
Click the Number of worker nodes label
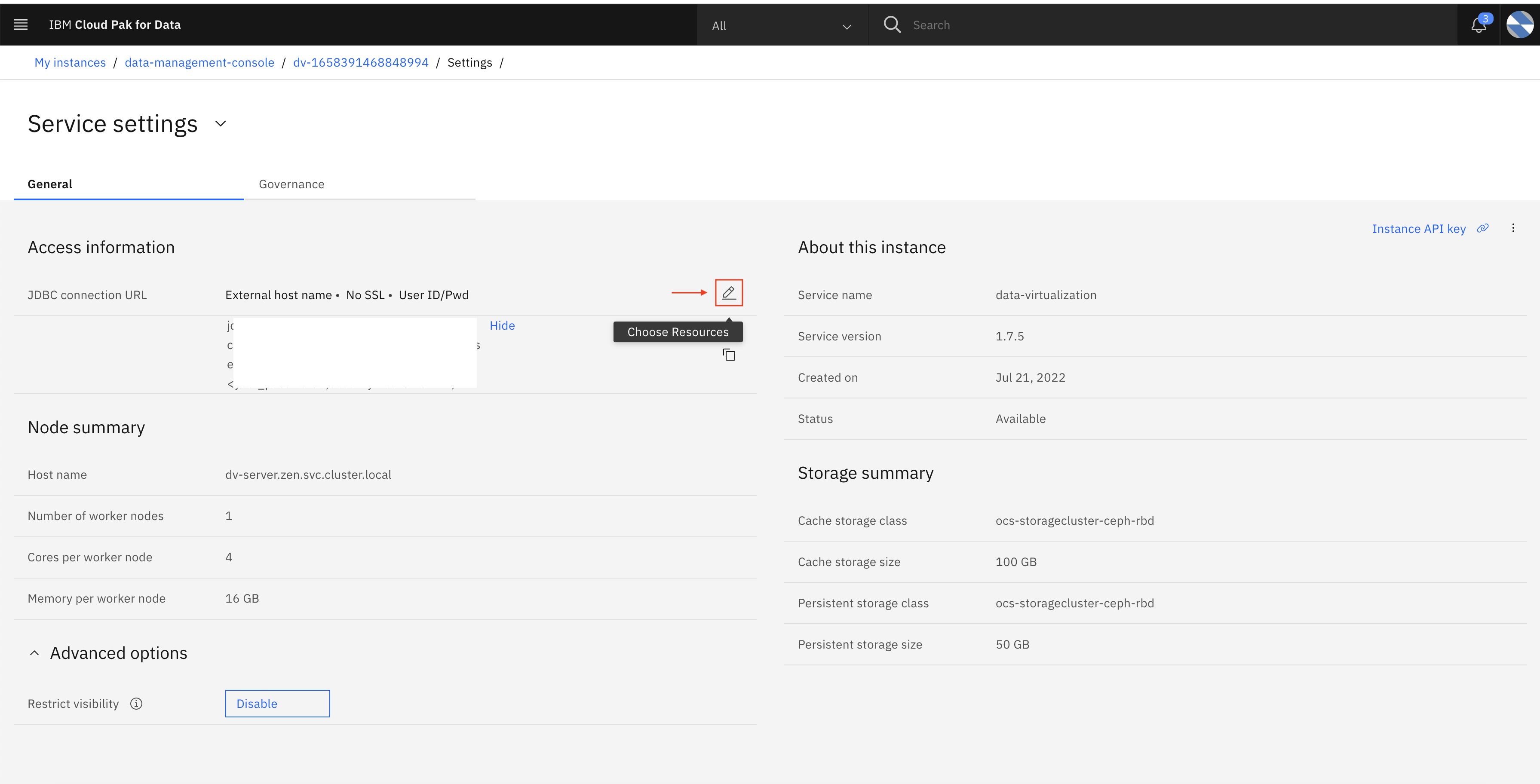click(x=95, y=516)
